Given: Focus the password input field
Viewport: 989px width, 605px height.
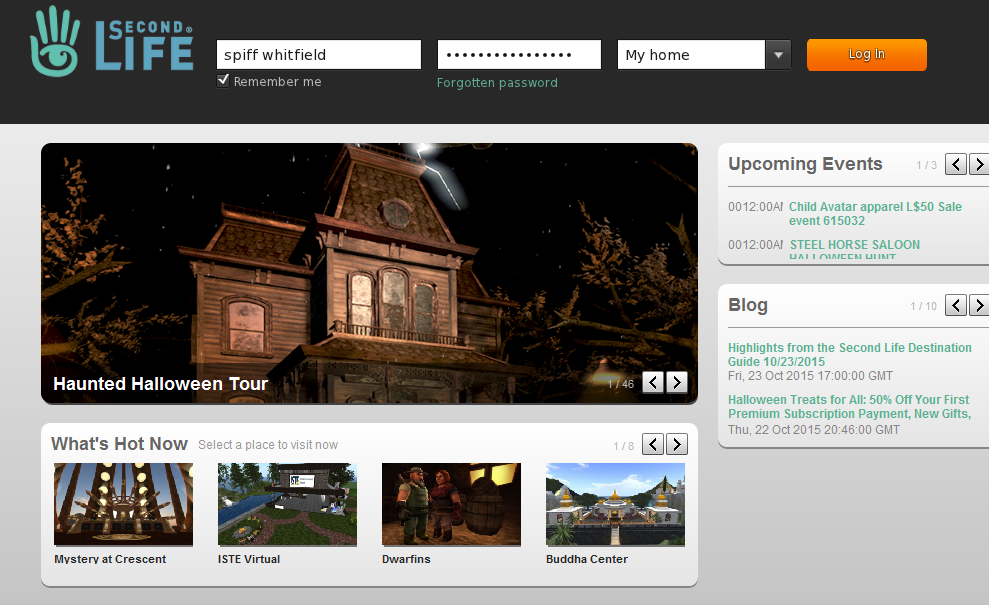Looking at the screenshot, I should pyautogui.click(x=519, y=55).
